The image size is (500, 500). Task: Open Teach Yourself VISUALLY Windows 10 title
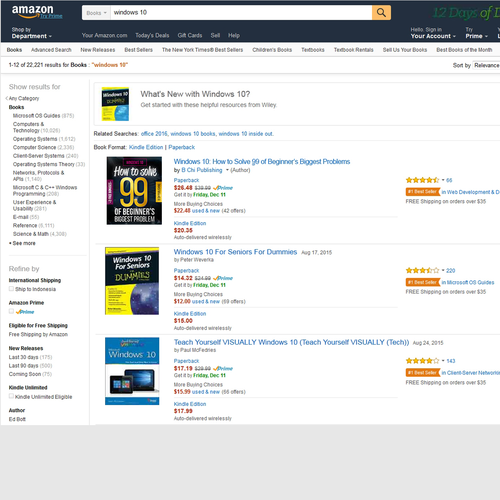tap(291, 342)
